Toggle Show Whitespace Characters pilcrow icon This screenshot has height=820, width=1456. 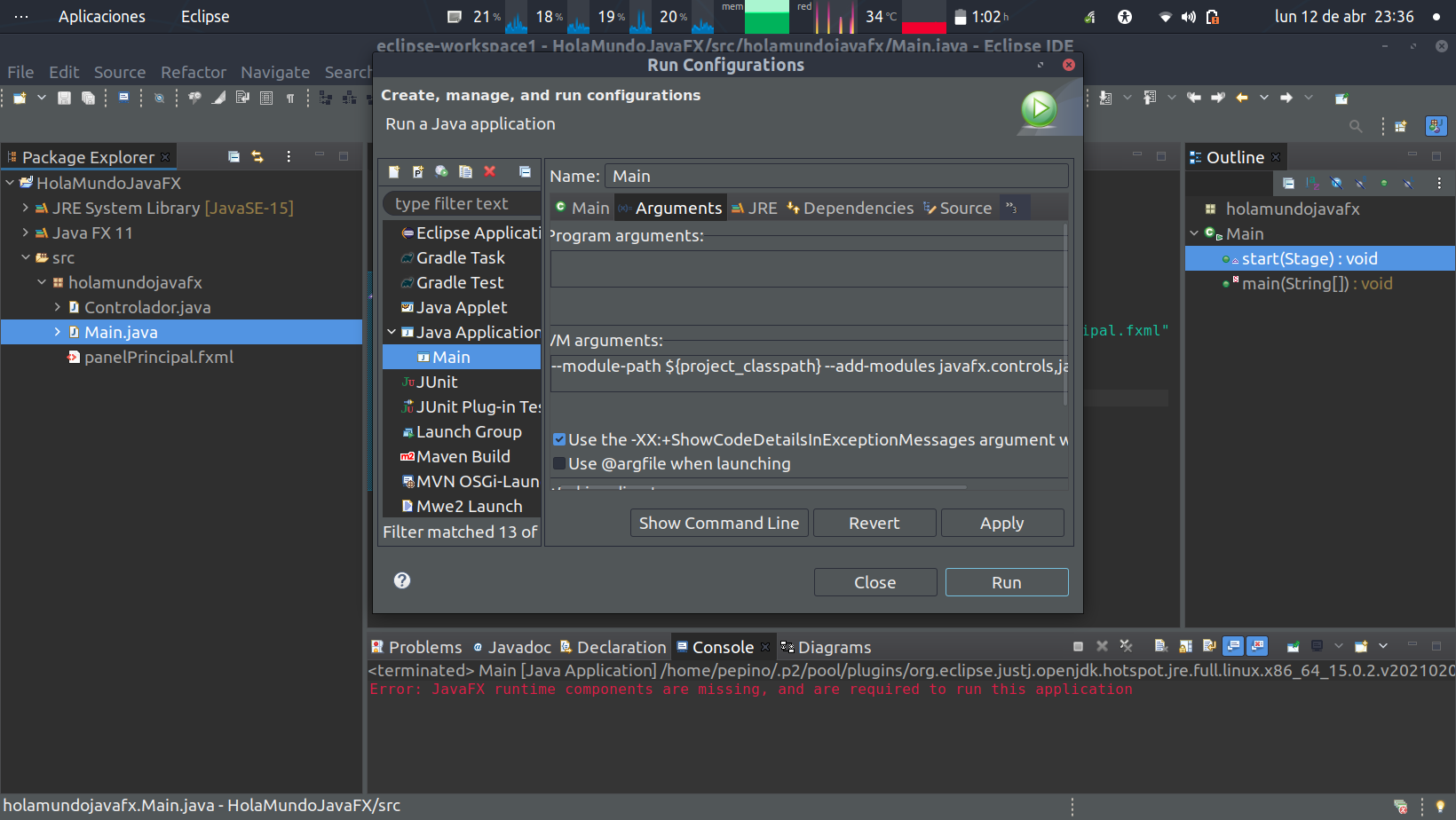coord(290,99)
